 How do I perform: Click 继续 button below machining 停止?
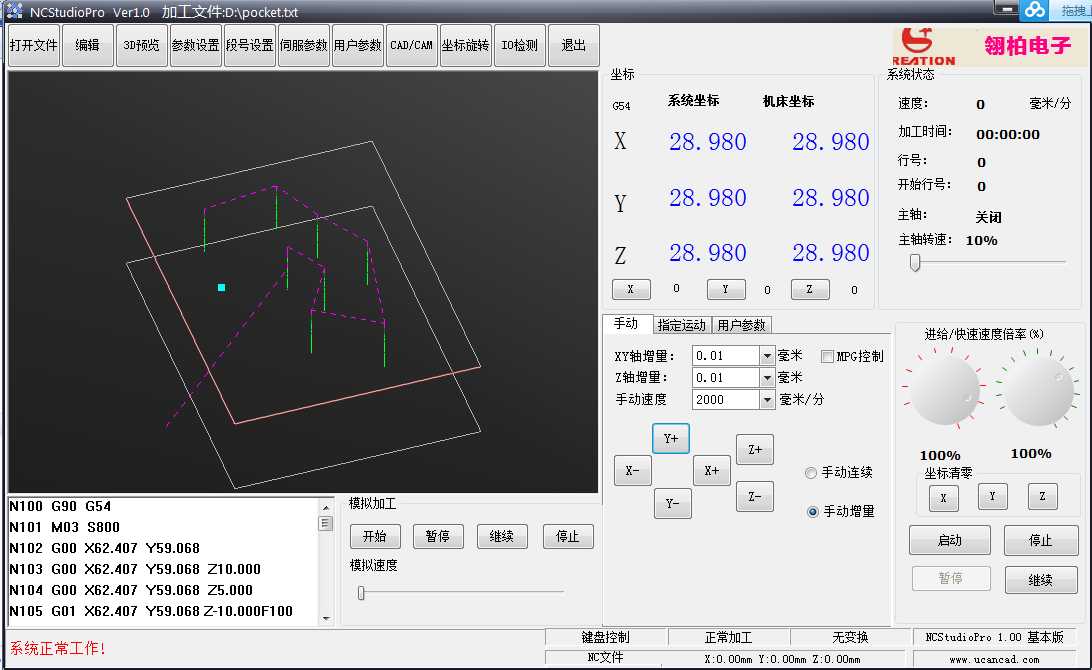point(1041,580)
